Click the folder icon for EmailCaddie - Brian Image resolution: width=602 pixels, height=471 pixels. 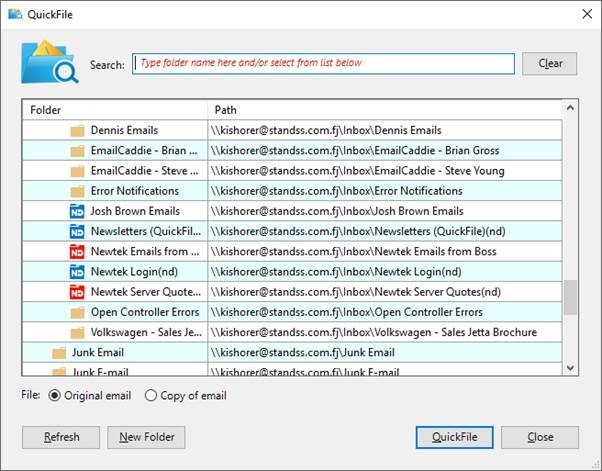pyautogui.click(x=77, y=151)
